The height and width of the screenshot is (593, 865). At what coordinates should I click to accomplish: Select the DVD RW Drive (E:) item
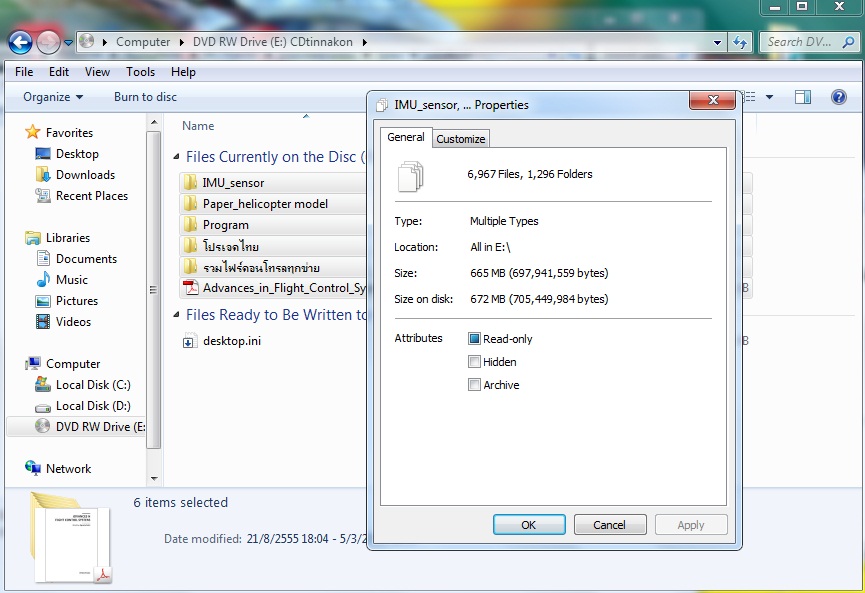click(92, 427)
